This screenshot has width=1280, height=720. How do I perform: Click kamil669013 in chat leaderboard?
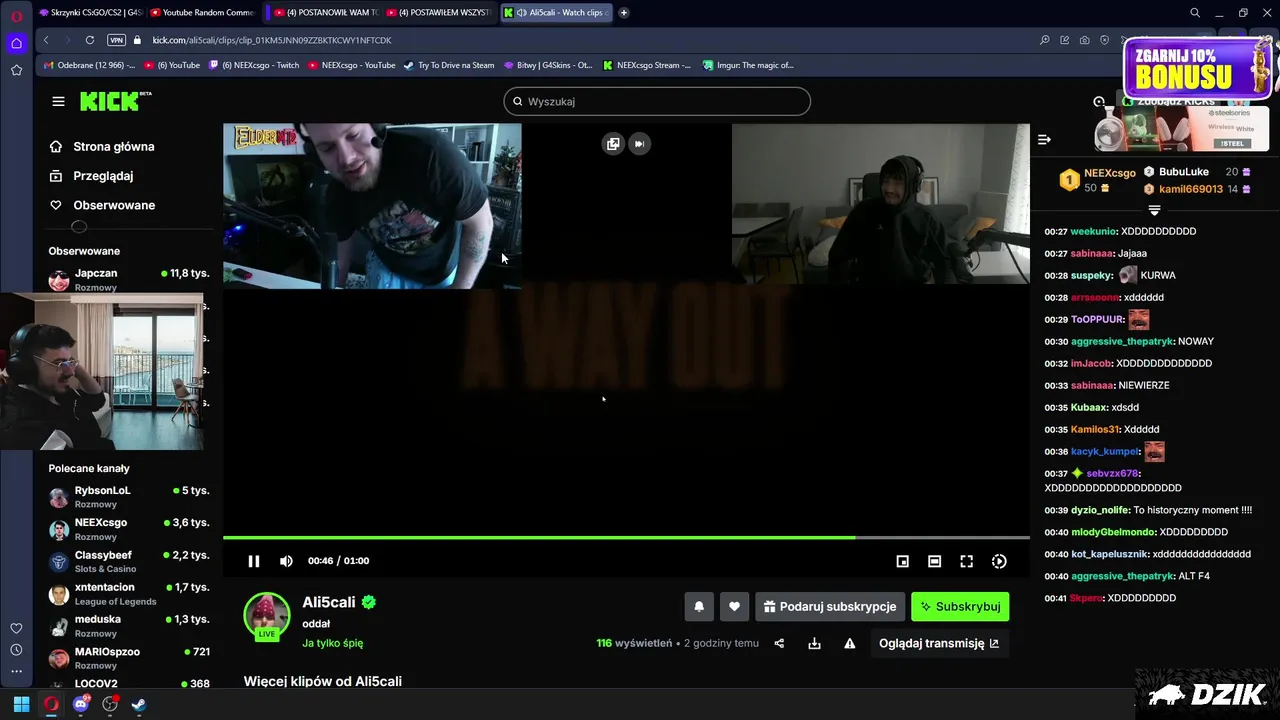point(1191,189)
